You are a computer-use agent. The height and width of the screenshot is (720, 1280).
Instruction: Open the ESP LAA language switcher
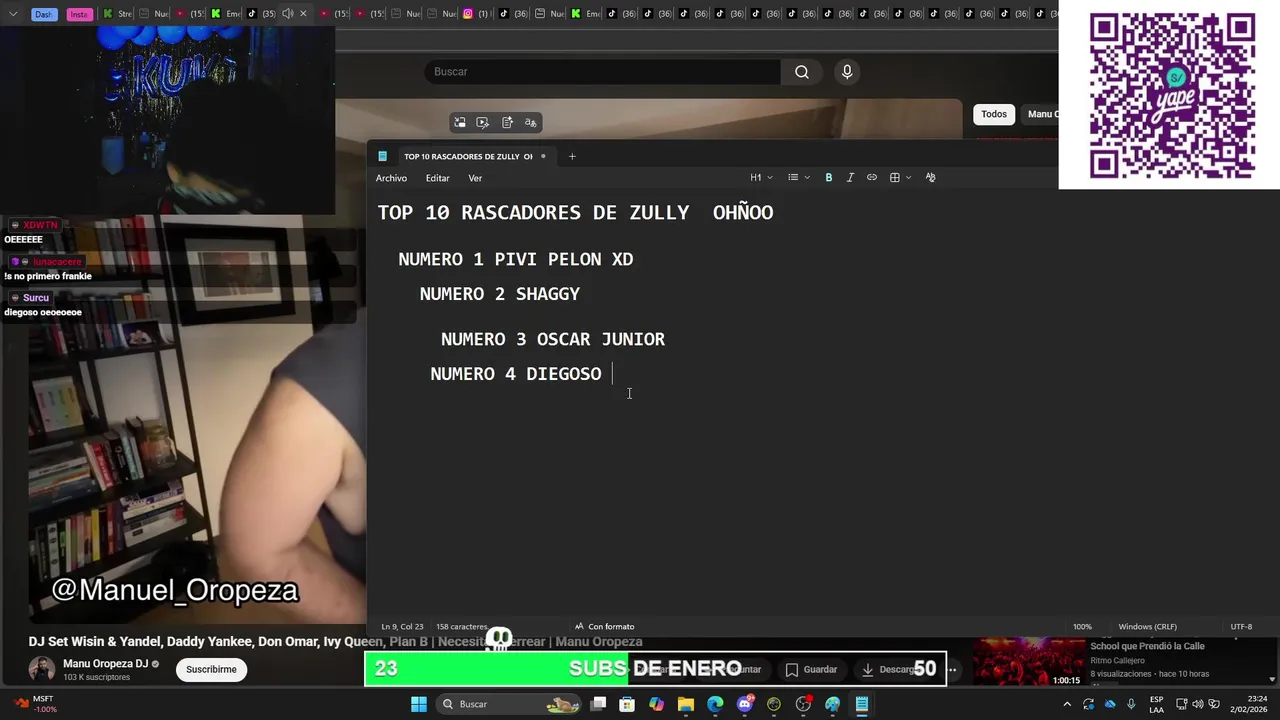click(x=1157, y=704)
